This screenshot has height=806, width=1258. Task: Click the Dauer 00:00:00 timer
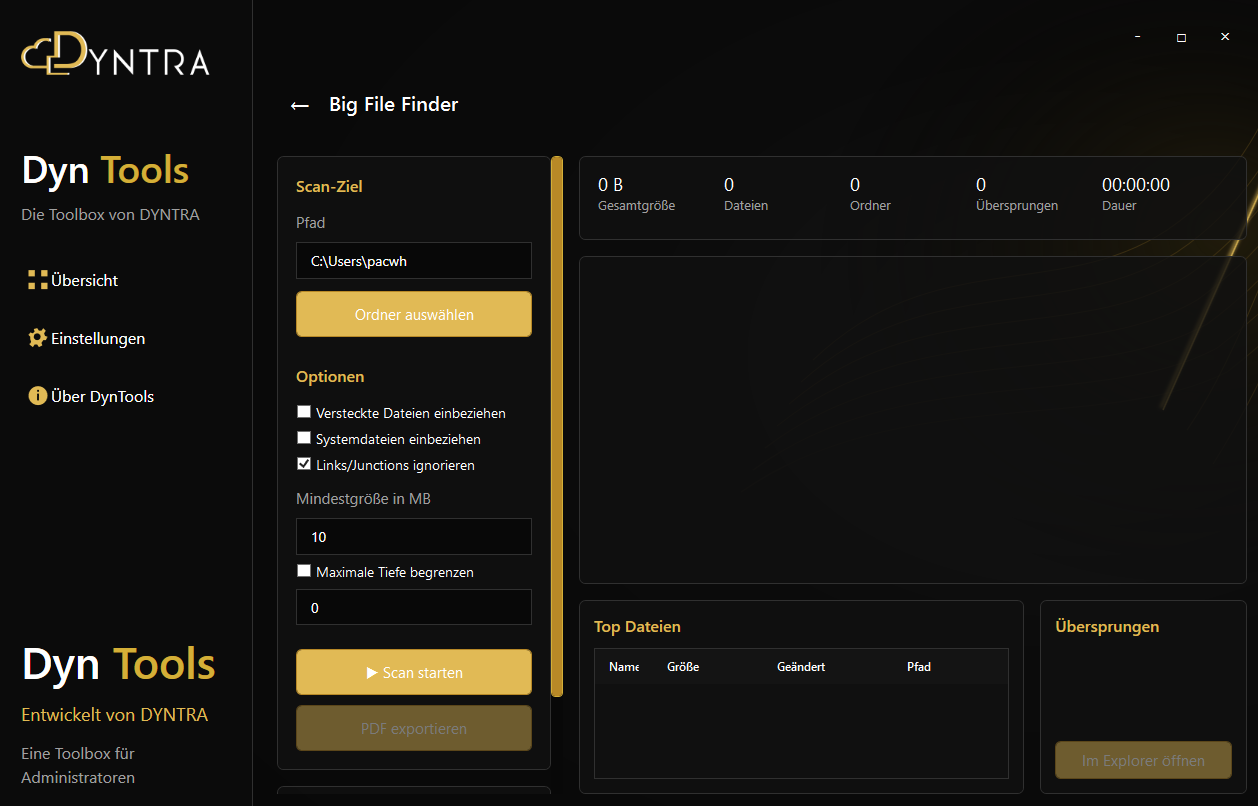click(x=1136, y=194)
